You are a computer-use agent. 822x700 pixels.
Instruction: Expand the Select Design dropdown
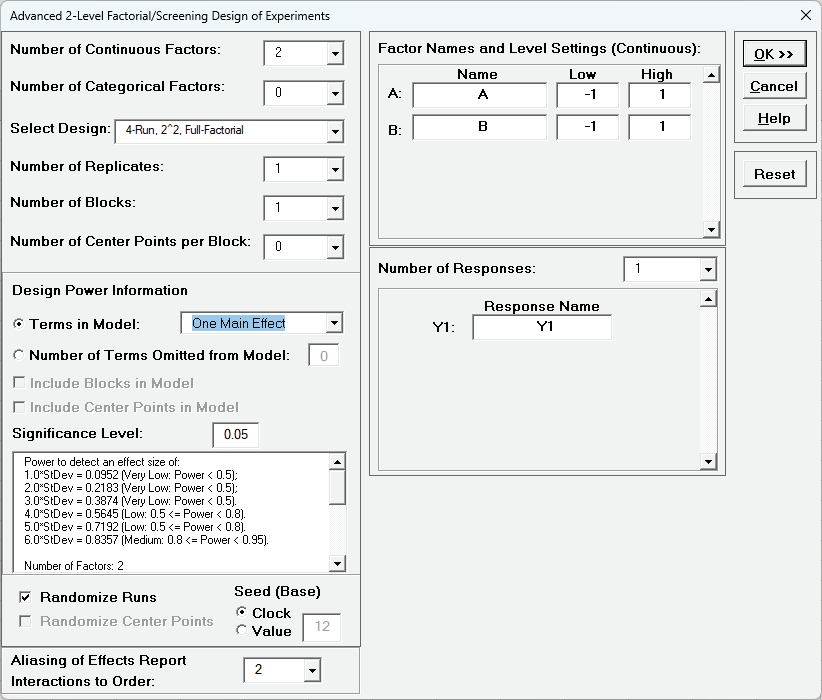point(334,131)
